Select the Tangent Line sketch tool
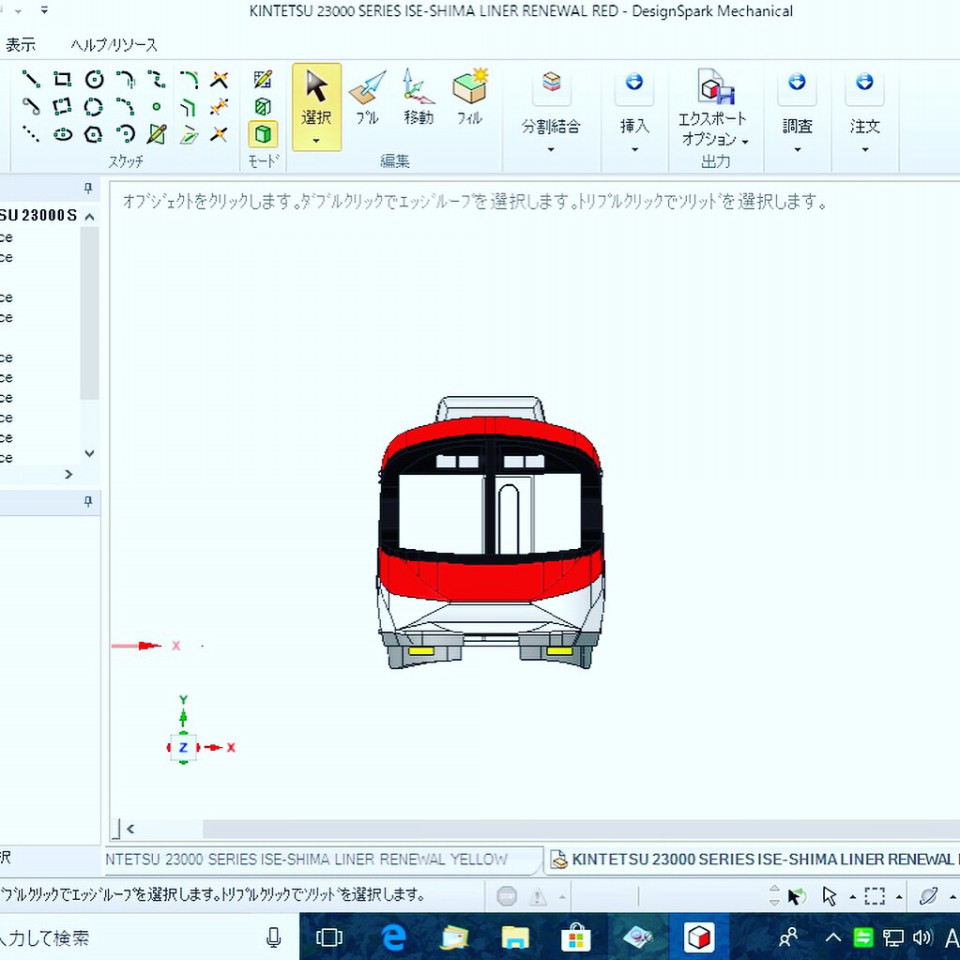 [31, 107]
